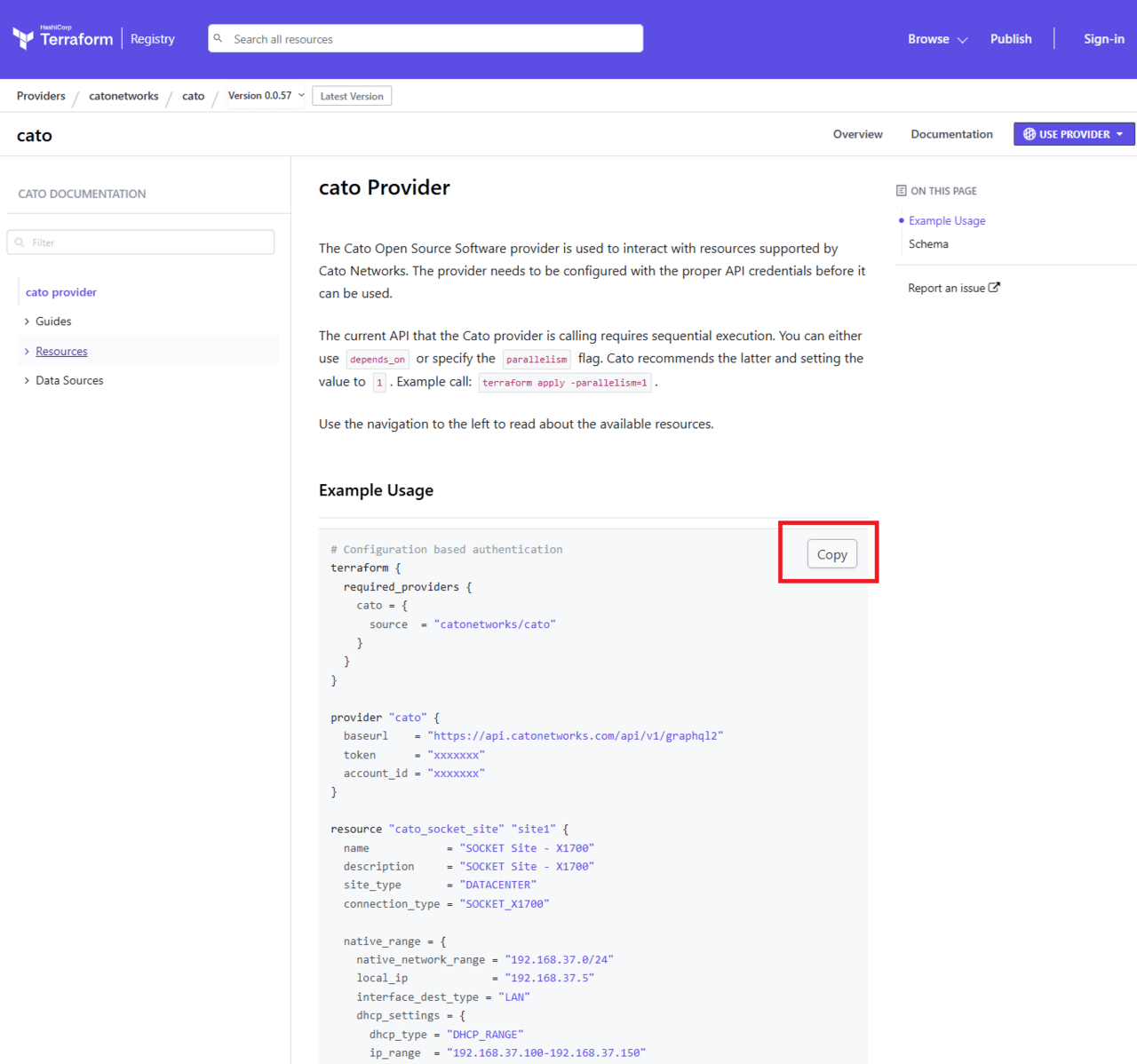
Task: Click the globe icon on Use Provider button
Action: pyautogui.click(x=1029, y=134)
